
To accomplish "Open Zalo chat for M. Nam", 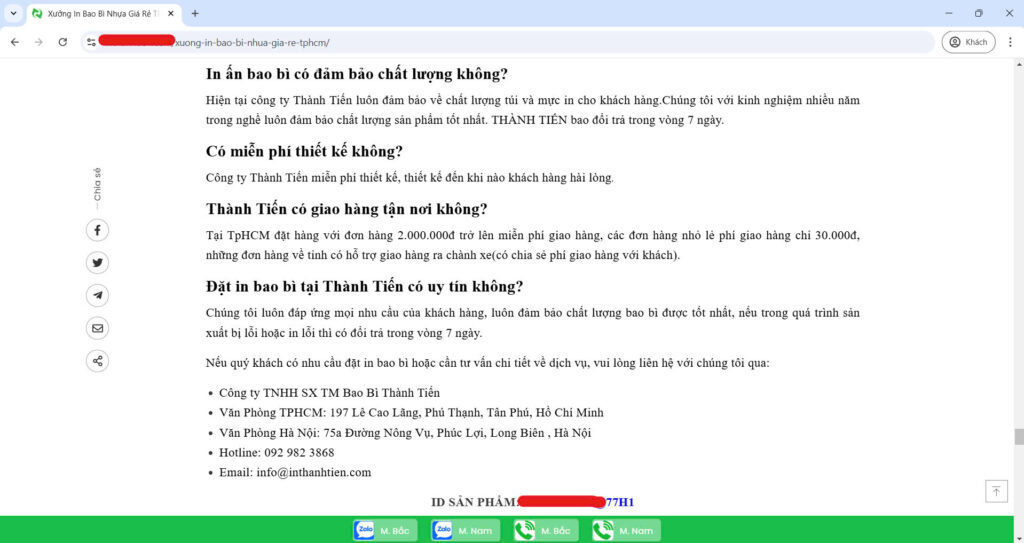I will point(466,530).
